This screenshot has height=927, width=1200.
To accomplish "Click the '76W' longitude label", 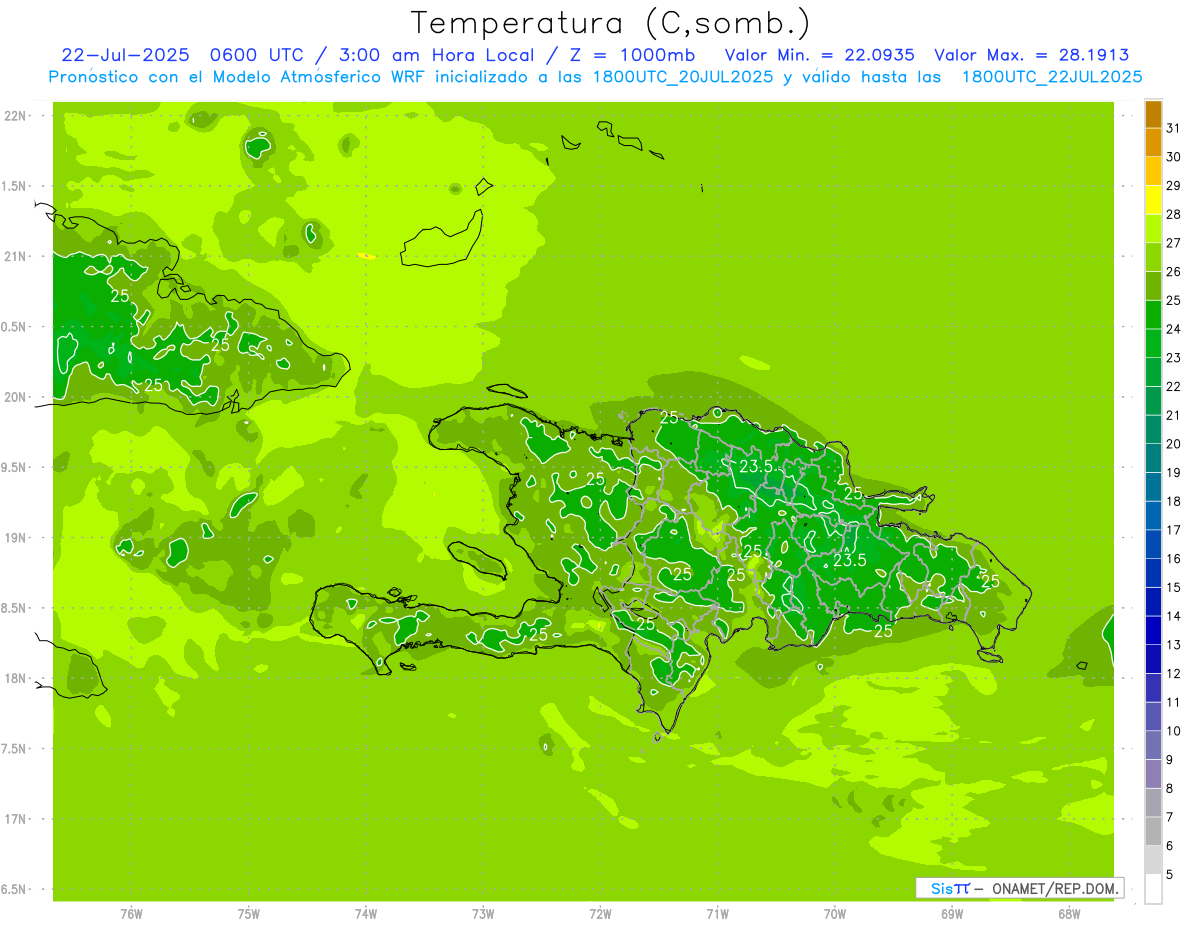I will [131, 913].
